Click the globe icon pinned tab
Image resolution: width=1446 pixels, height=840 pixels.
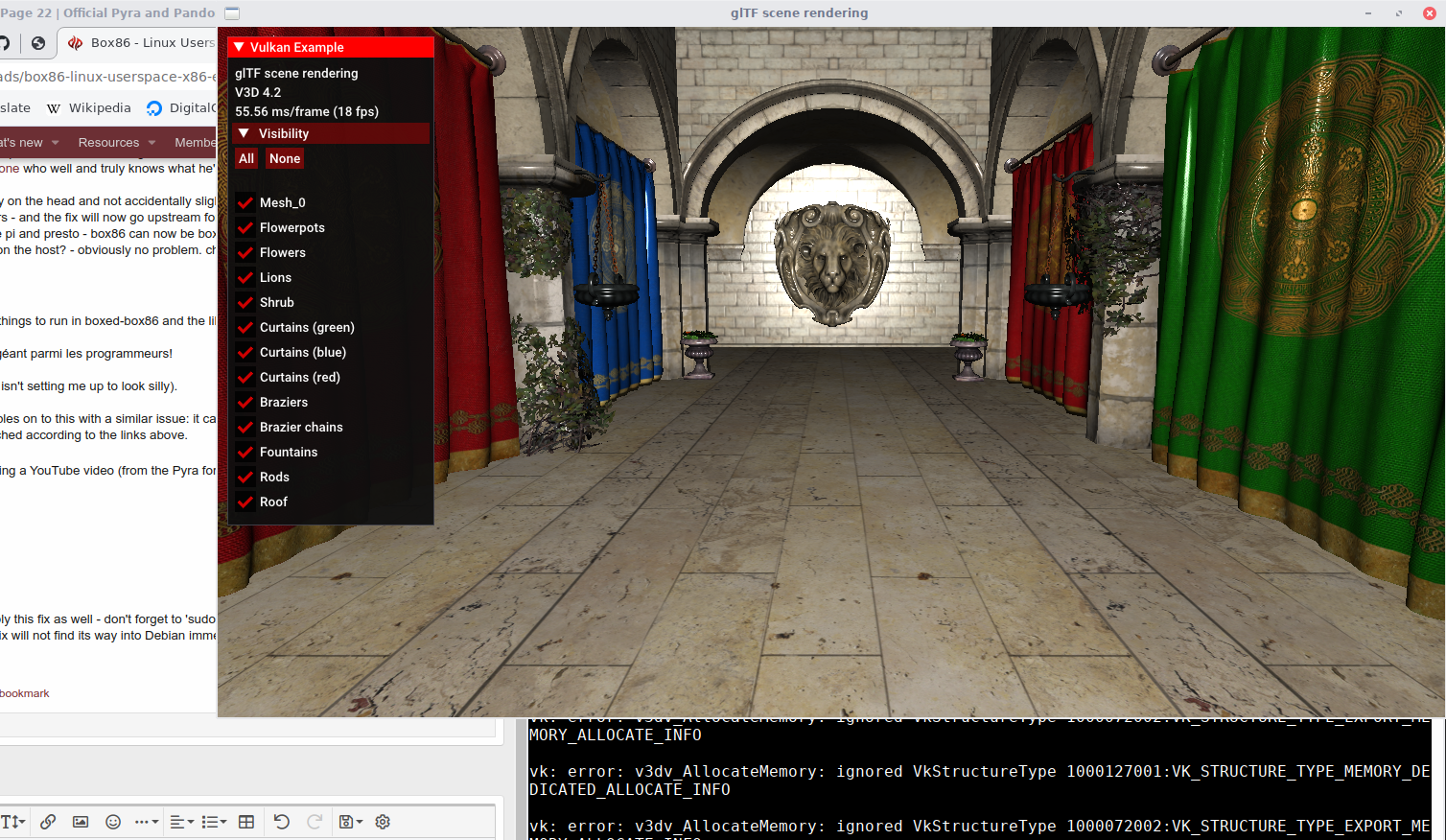[x=38, y=43]
